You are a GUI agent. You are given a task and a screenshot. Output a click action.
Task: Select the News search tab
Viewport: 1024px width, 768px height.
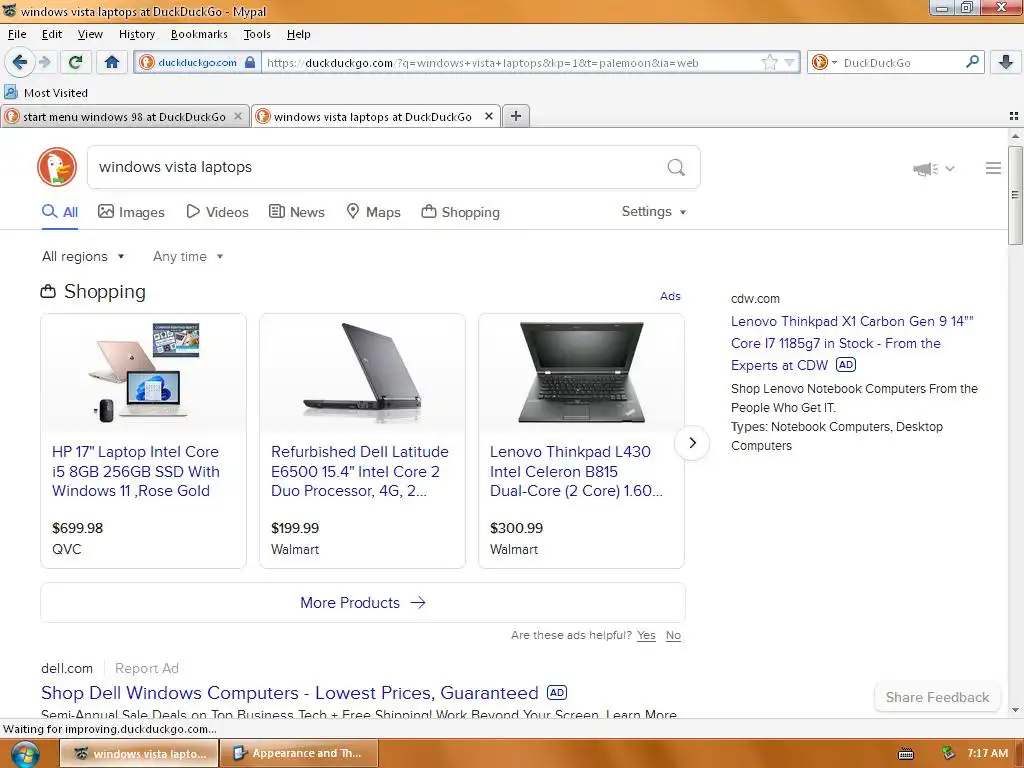pos(297,212)
